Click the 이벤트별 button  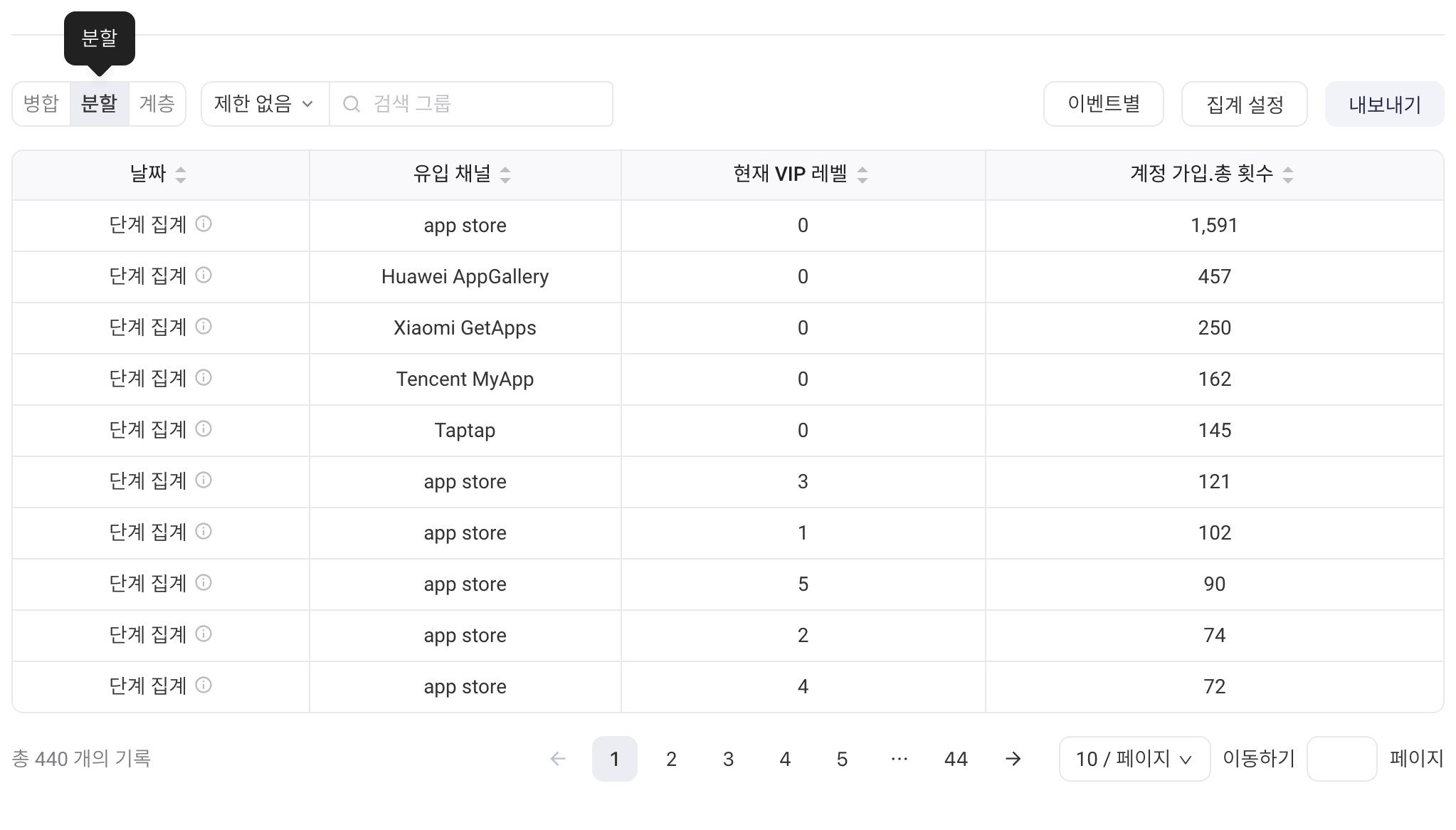coord(1104,104)
